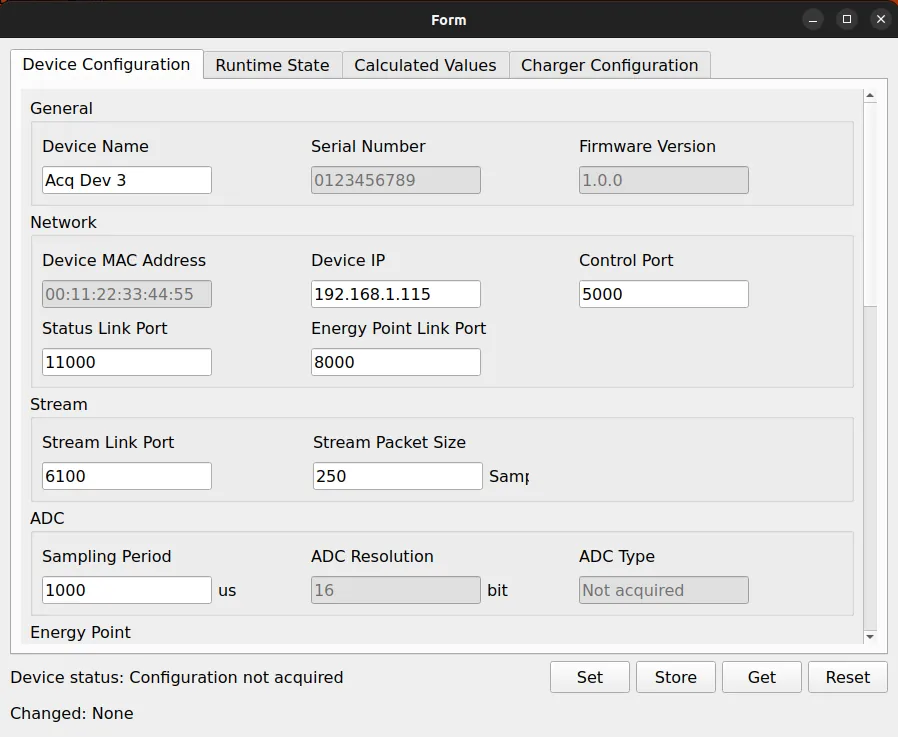Click the 'Energy Point' section heading
Image resolution: width=898 pixels, height=737 pixels.
[81, 632]
